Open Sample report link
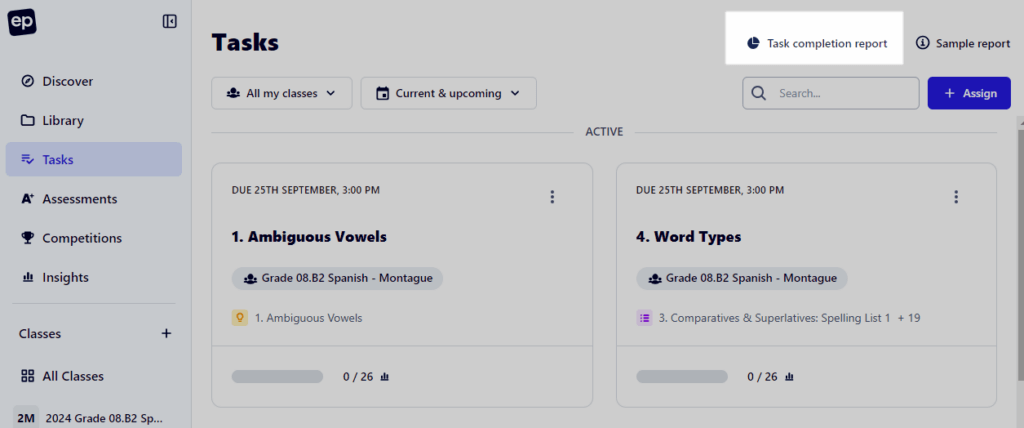This screenshot has width=1024, height=428. tap(963, 44)
